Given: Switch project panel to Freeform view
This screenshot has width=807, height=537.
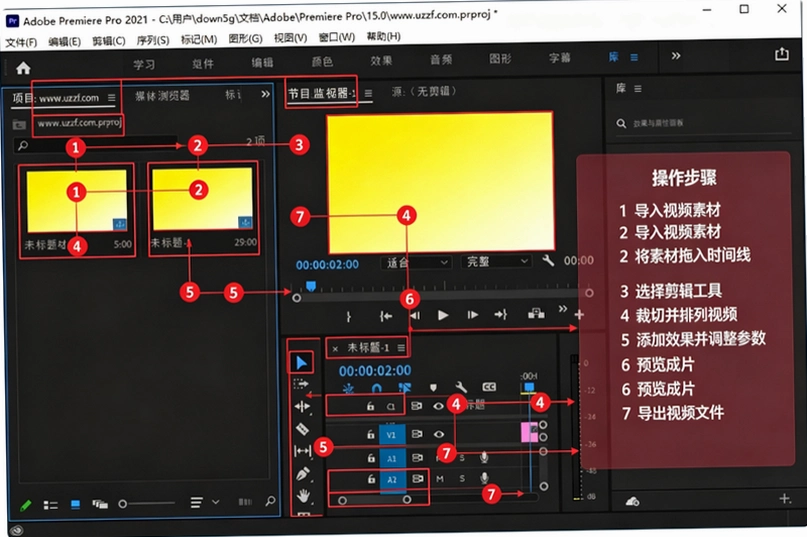Looking at the screenshot, I should (x=100, y=504).
